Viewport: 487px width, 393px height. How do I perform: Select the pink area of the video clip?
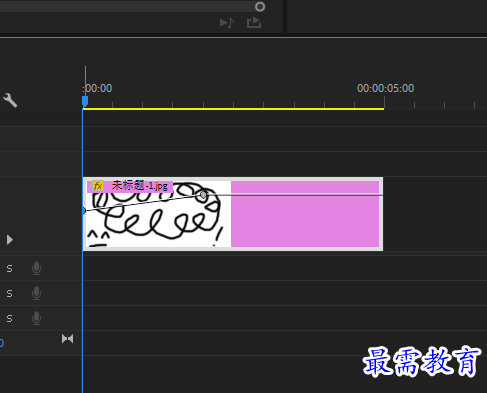[x=305, y=214]
